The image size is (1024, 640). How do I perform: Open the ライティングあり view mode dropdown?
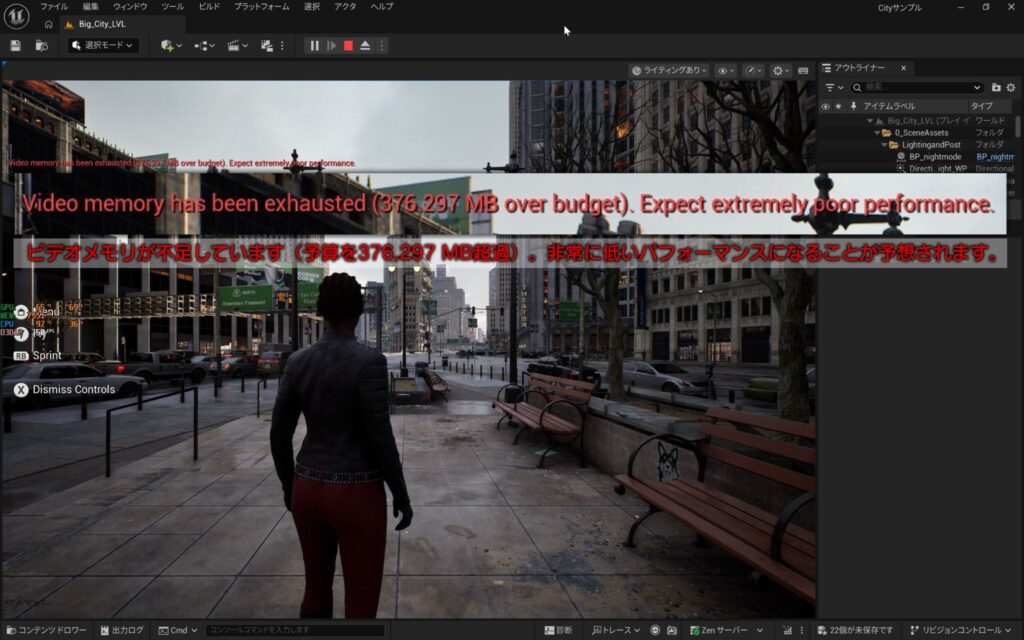pyautogui.click(x=669, y=70)
